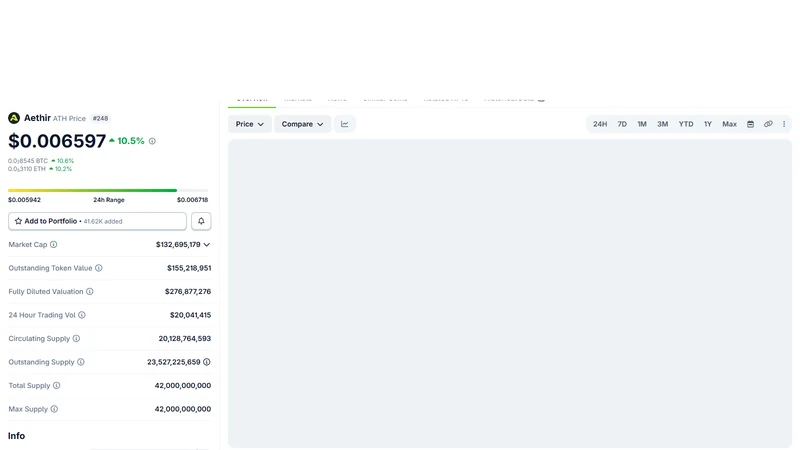Open Outstanding Supply label info icon
This screenshot has height=450, width=800.
click(81, 362)
